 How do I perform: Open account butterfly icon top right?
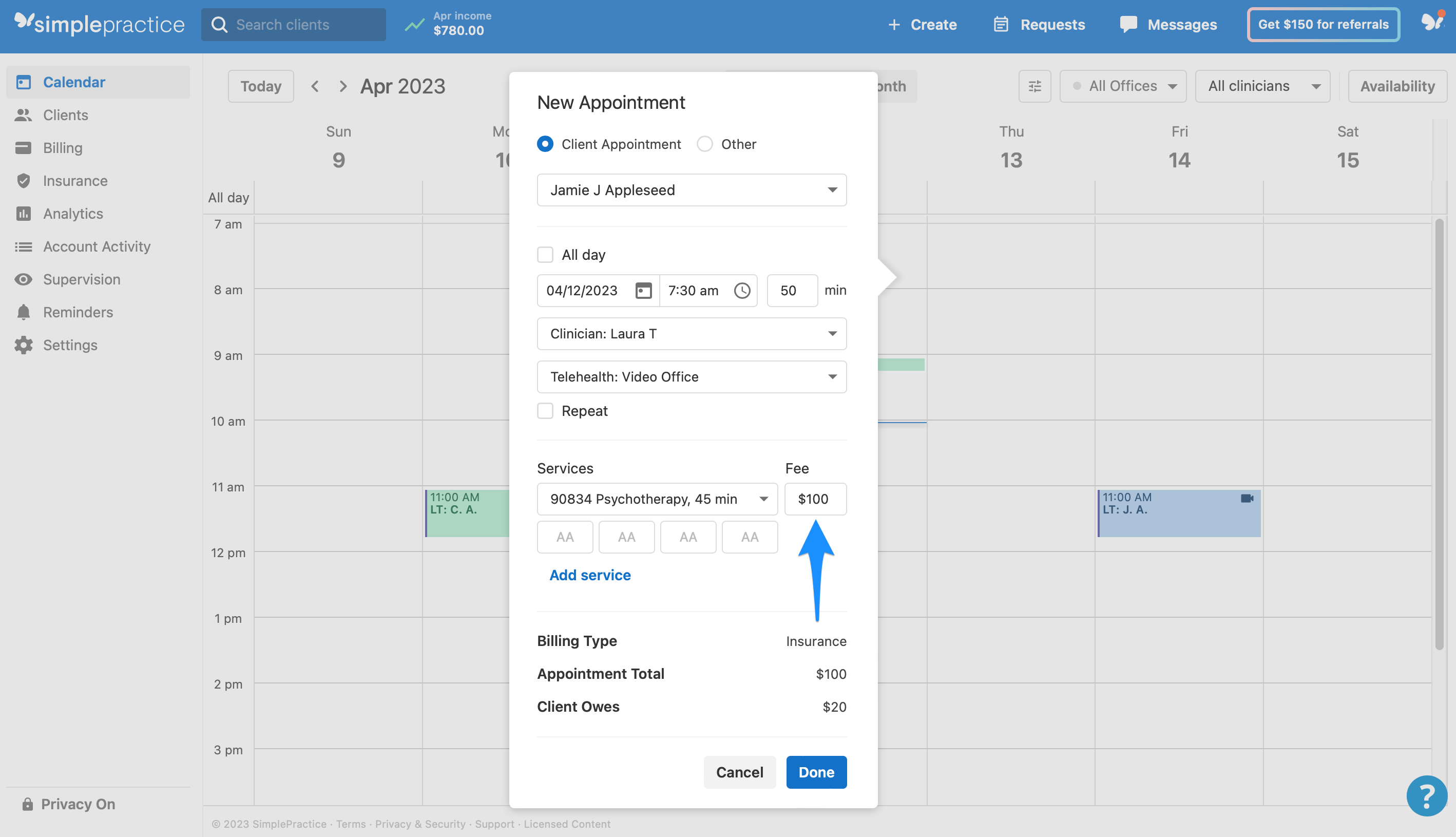pyautogui.click(x=1432, y=23)
